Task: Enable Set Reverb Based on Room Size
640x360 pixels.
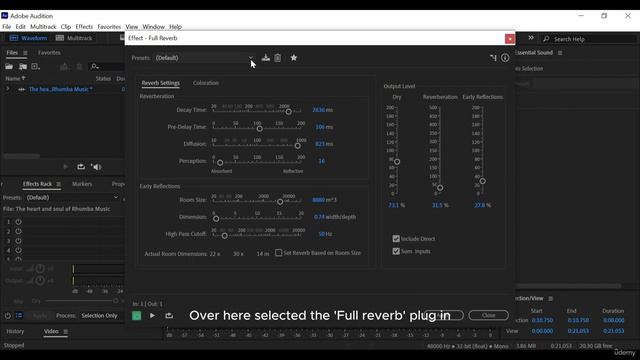Action: coord(278,253)
